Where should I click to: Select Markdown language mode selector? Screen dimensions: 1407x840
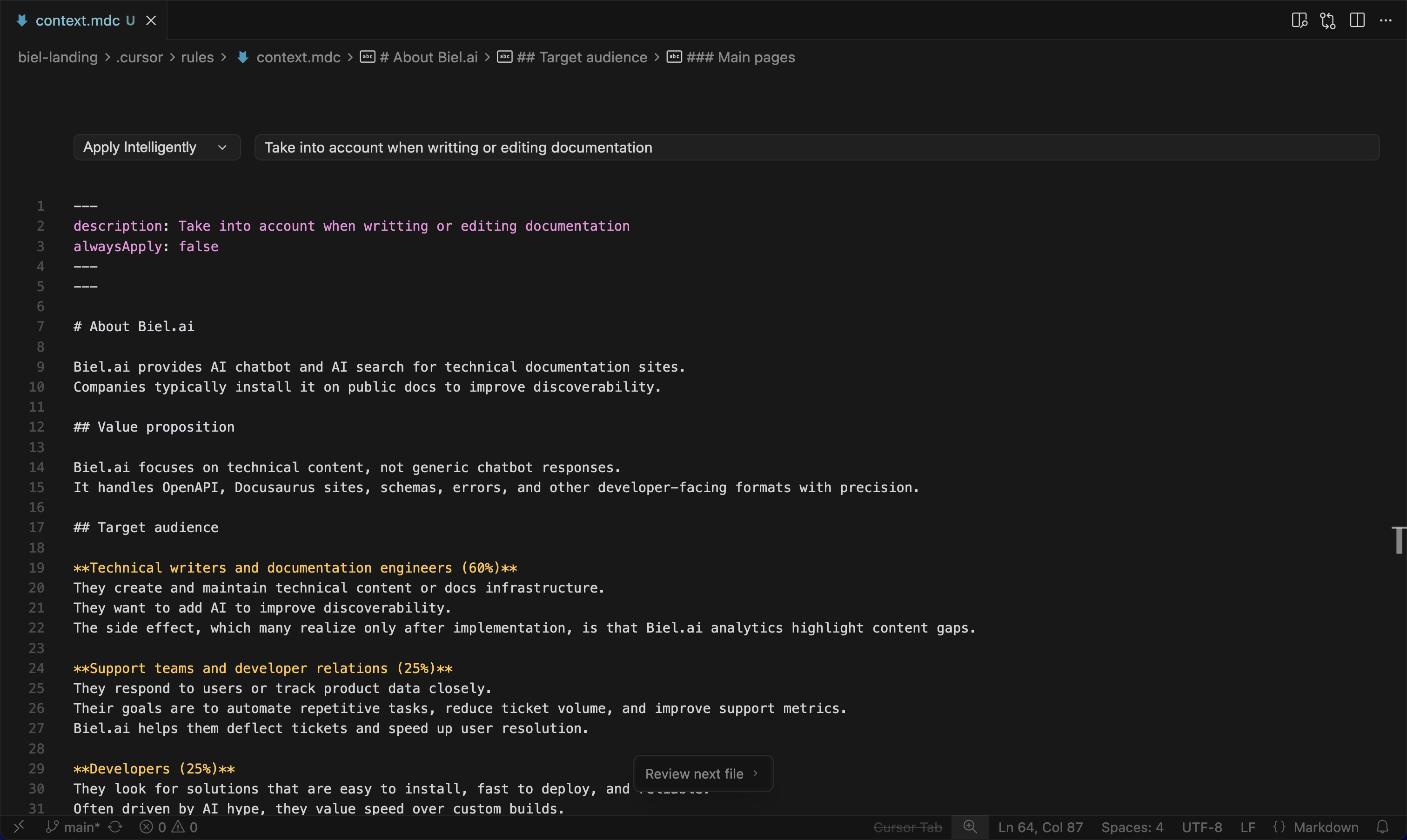click(1326, 827)
